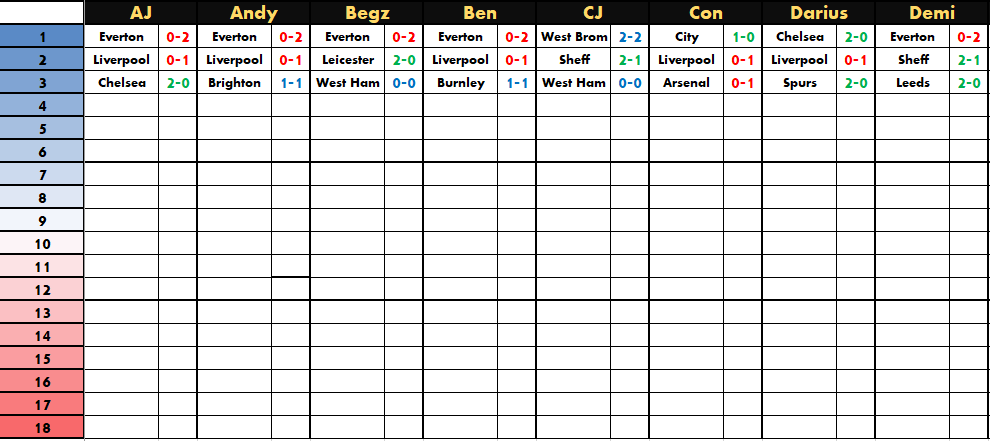Select the AJ column header
The image size is (990, 441).
tap(140, 13)
